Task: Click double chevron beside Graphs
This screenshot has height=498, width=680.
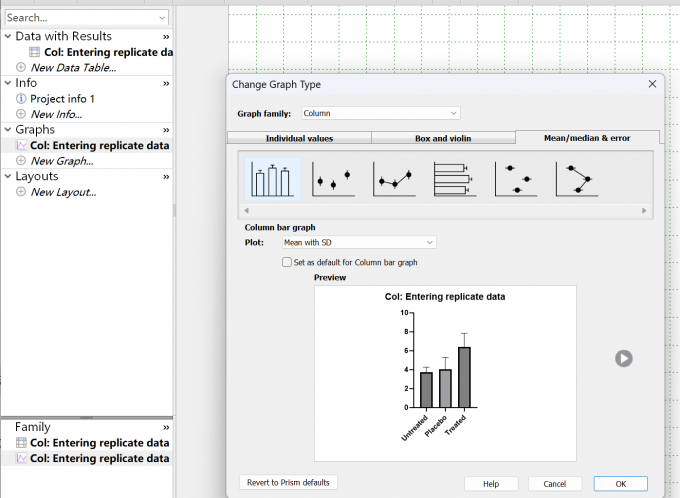Action: click(166, 130)
